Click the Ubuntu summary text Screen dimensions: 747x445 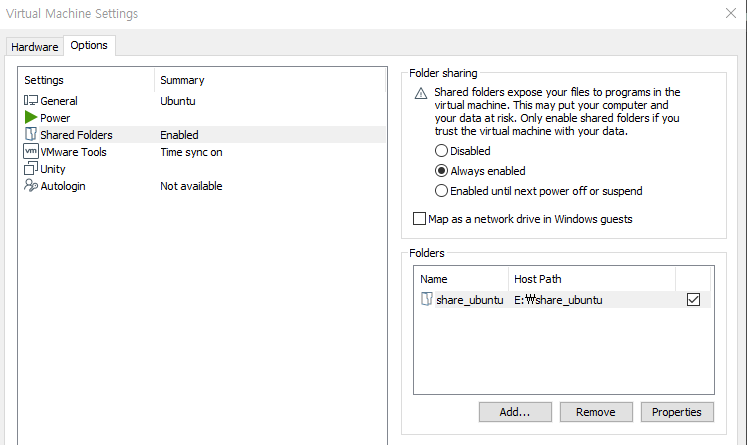click(x=178, y=101)
